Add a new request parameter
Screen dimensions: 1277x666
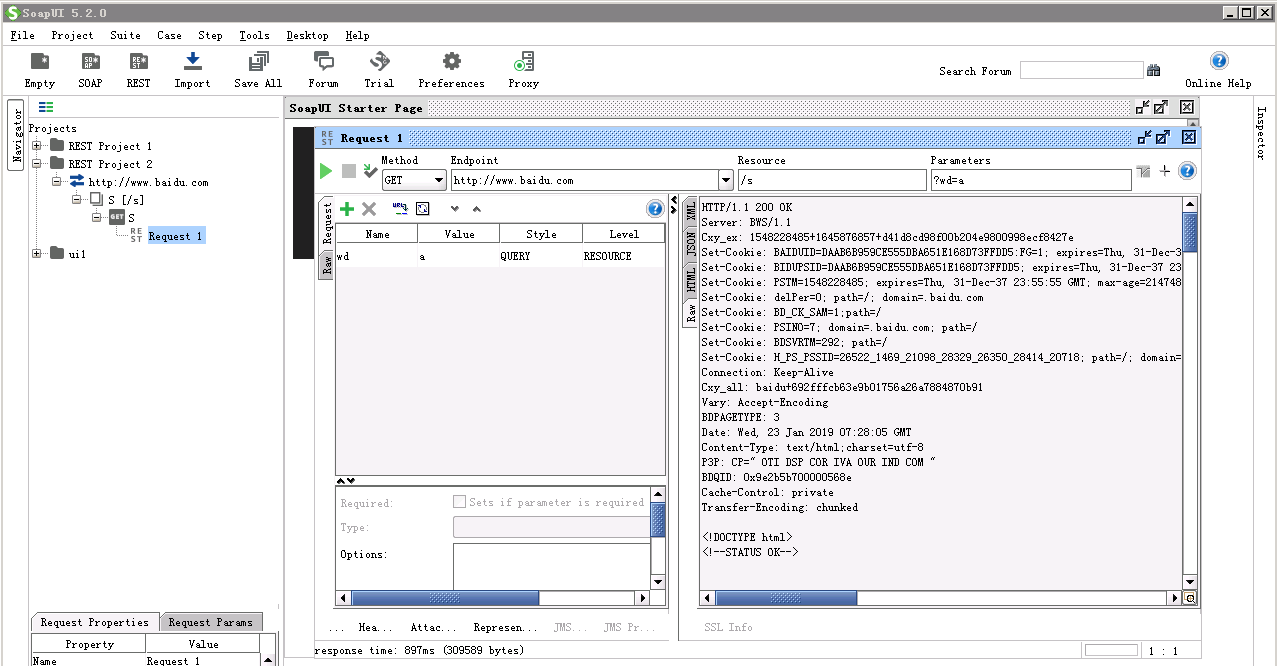coord(346,208)
